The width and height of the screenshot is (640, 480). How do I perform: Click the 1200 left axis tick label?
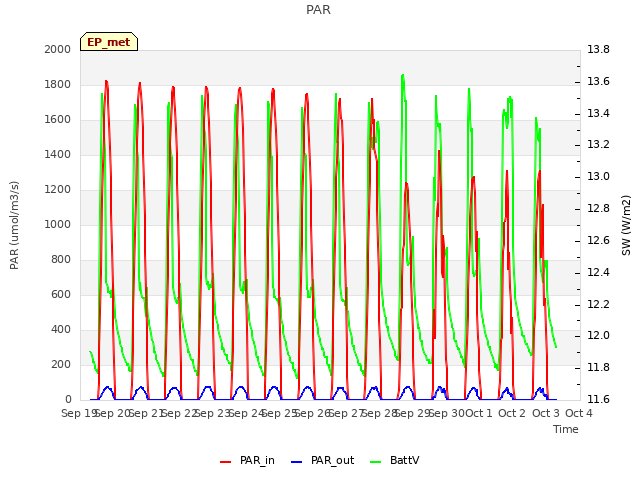pos(58,189)
